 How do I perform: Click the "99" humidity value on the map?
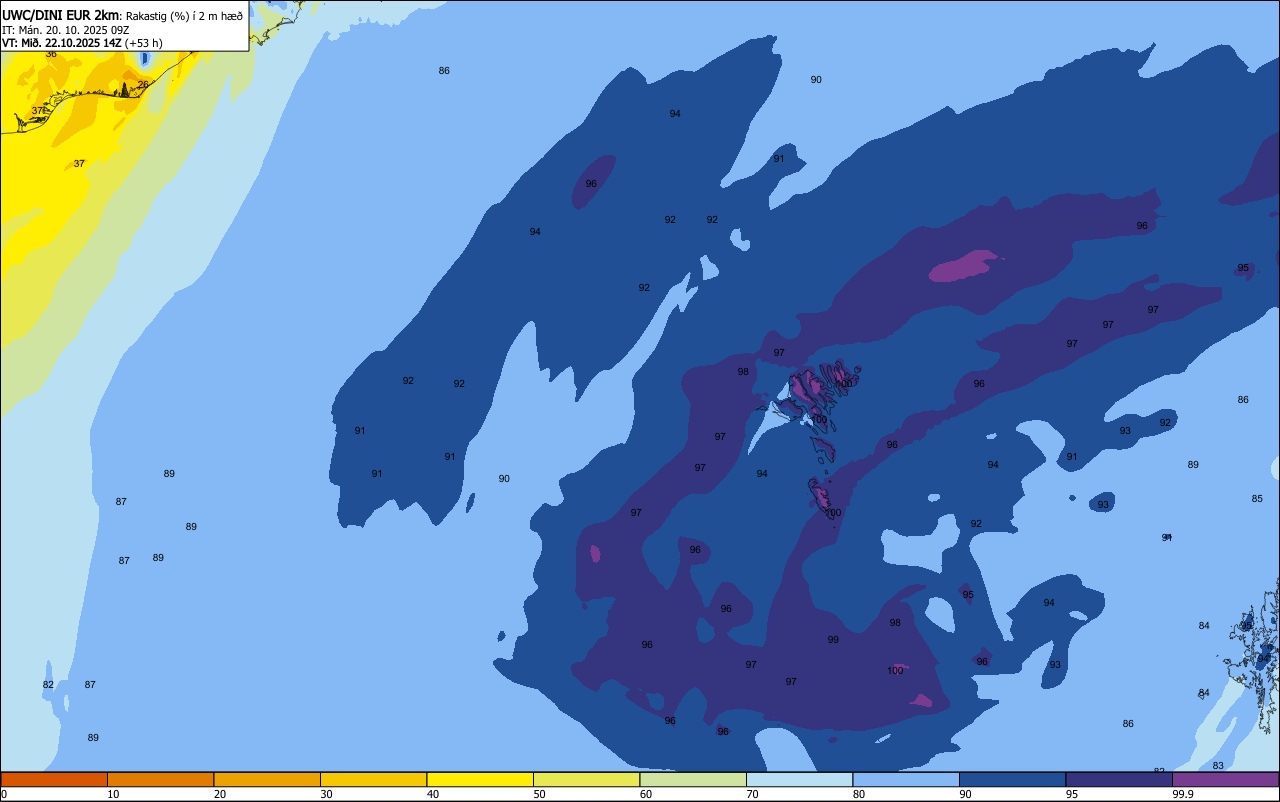coord(833,640)
